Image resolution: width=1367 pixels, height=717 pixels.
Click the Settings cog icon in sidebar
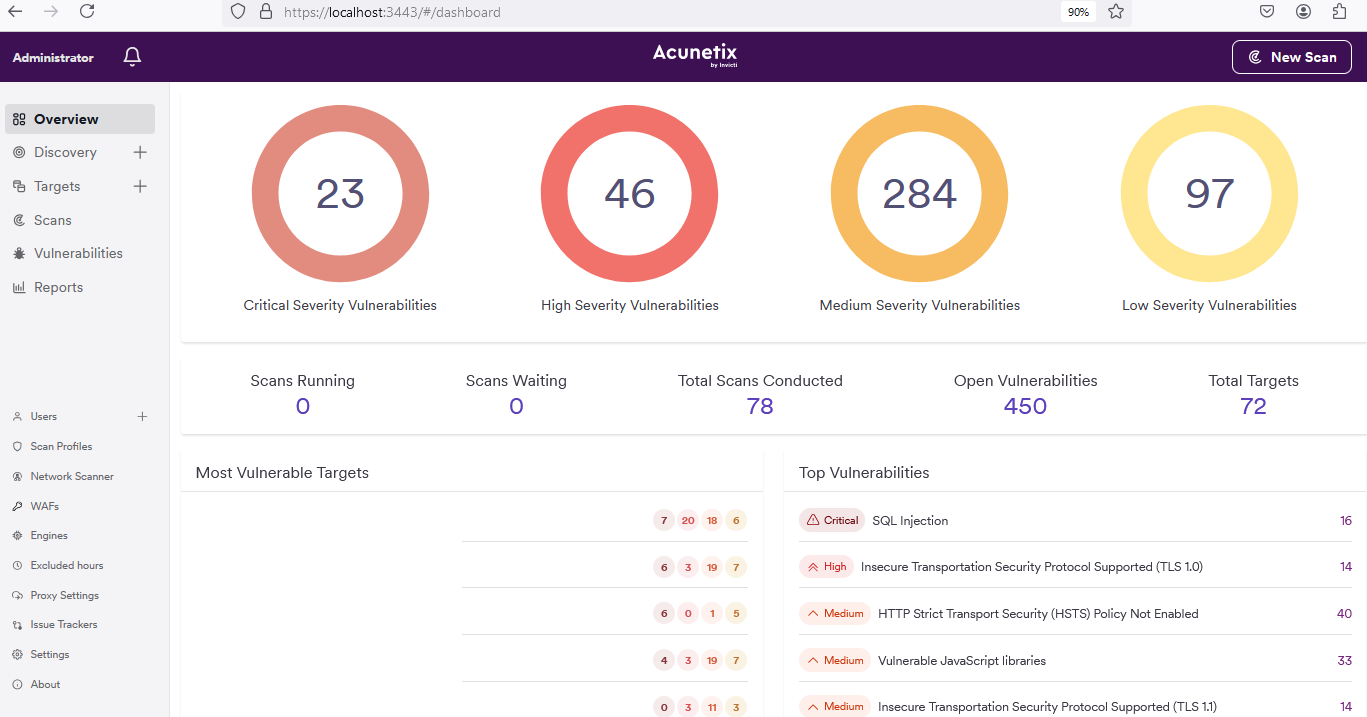click(17, 654)
